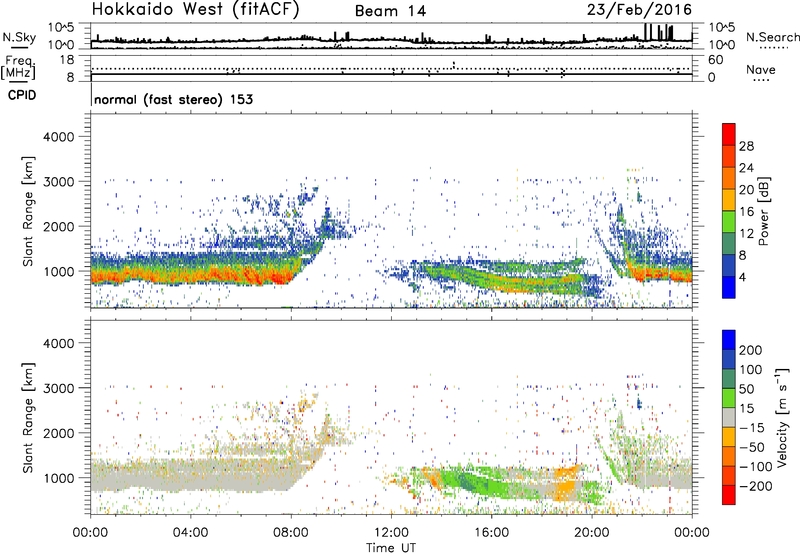Click the Freq. [MHz] axis label
800x554 pixels.
18,68
